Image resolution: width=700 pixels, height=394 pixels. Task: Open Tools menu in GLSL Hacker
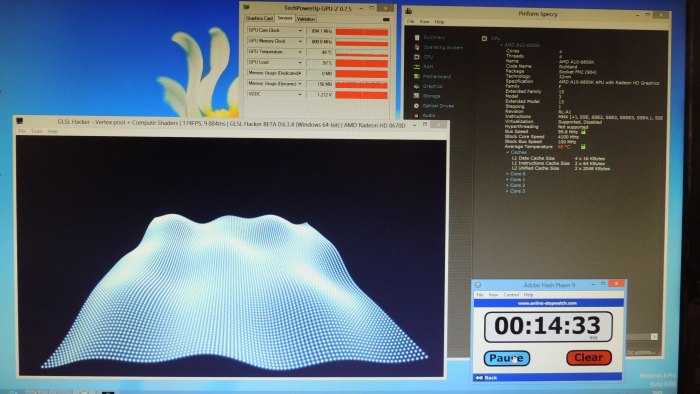(37, 132)
